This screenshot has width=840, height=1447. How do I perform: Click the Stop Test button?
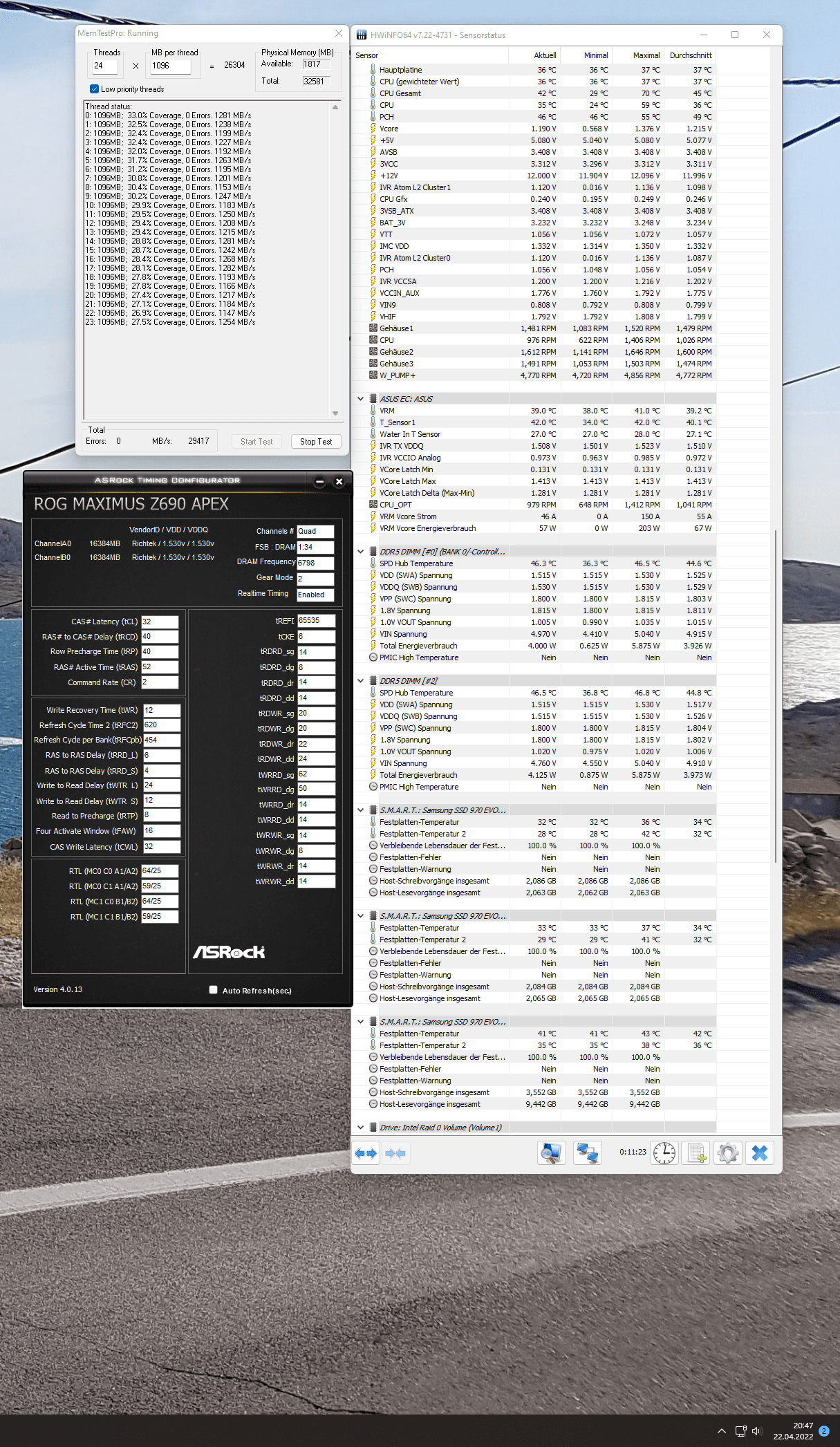[x=316, y=442]
